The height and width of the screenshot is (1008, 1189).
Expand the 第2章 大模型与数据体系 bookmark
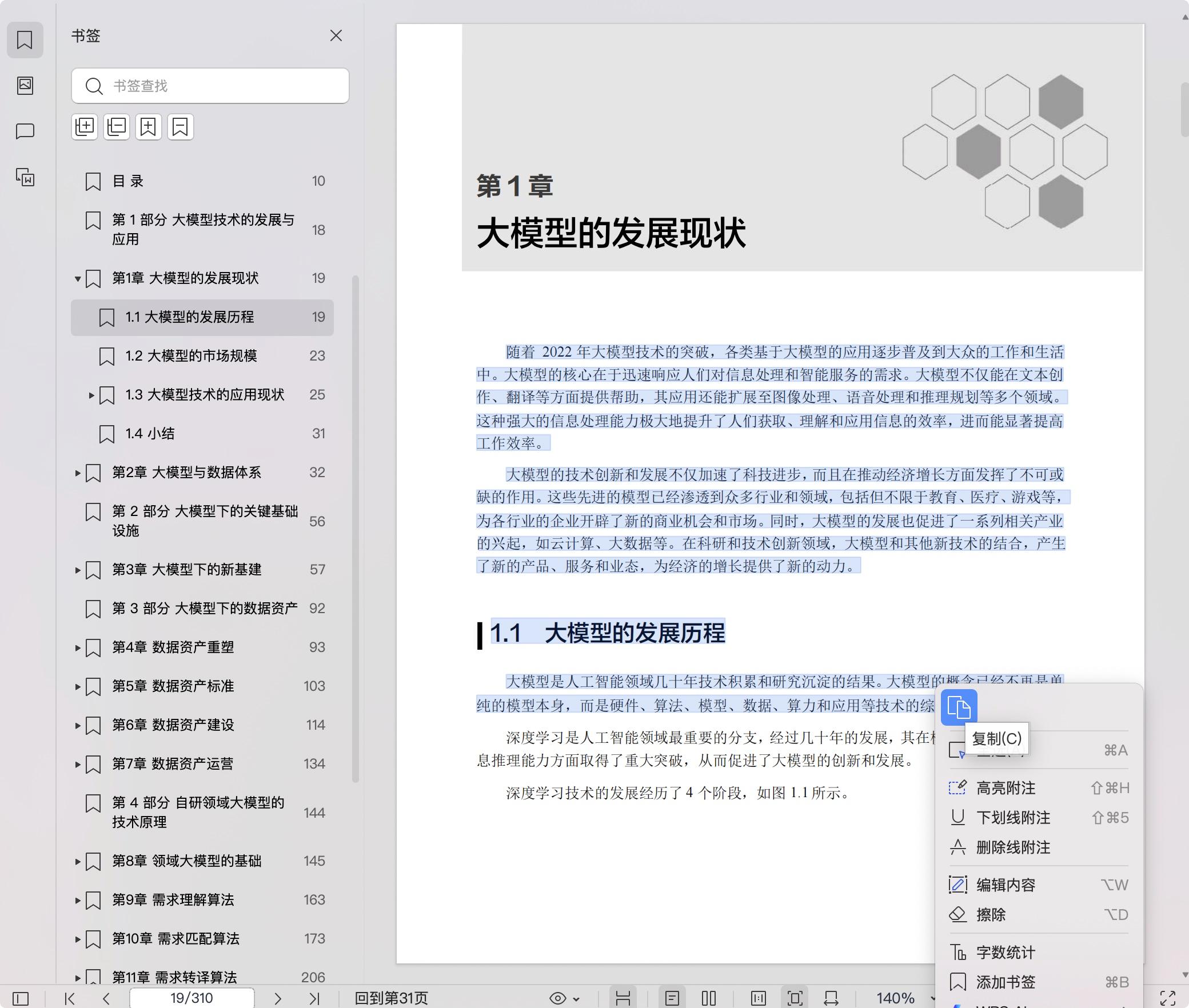tap(78, 473)
